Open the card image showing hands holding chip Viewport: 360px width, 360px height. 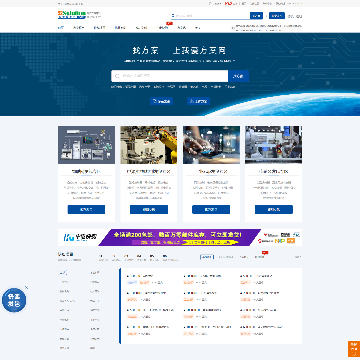point(211,145)
